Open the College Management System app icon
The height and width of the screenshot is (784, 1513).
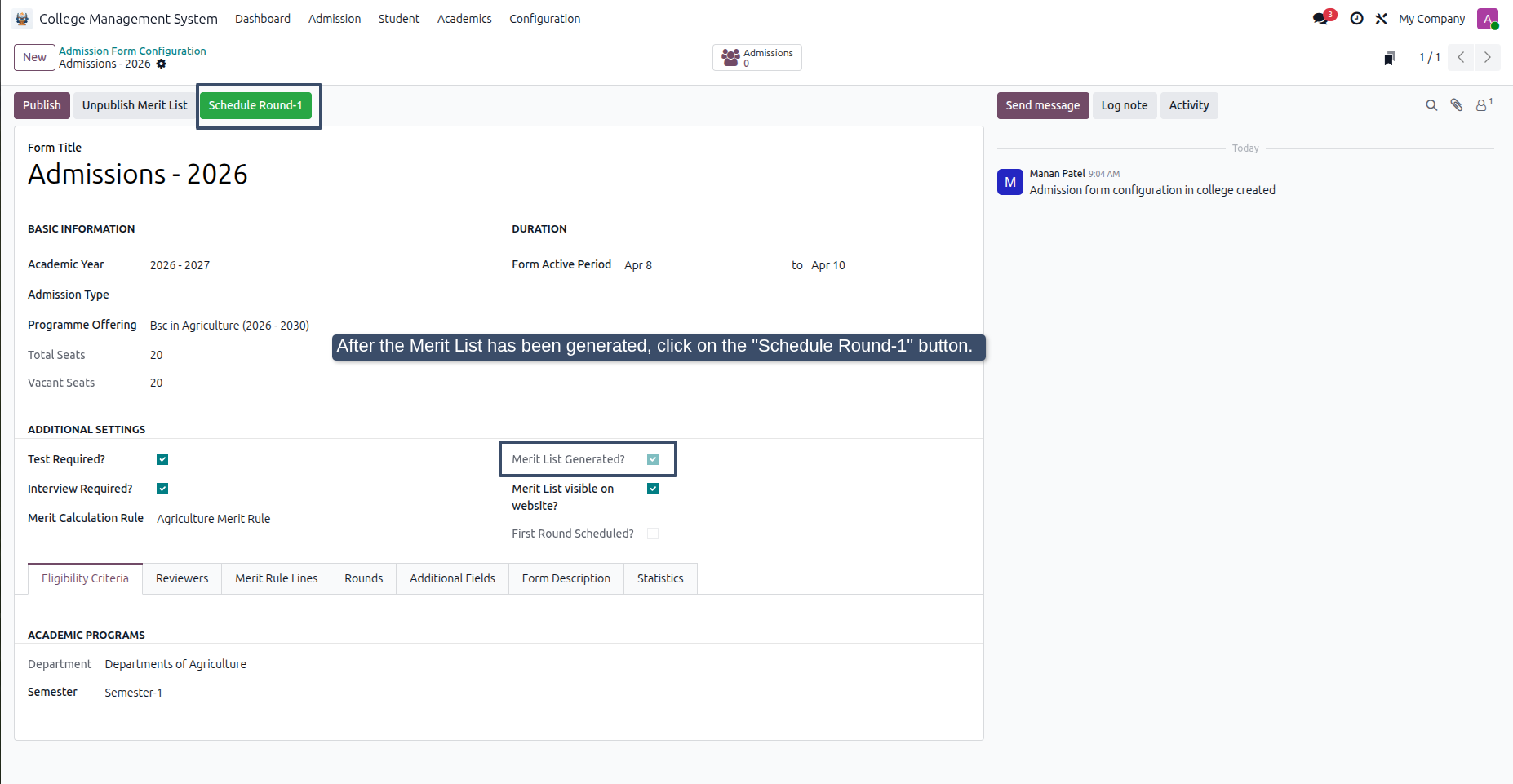[x=22, y=19]
